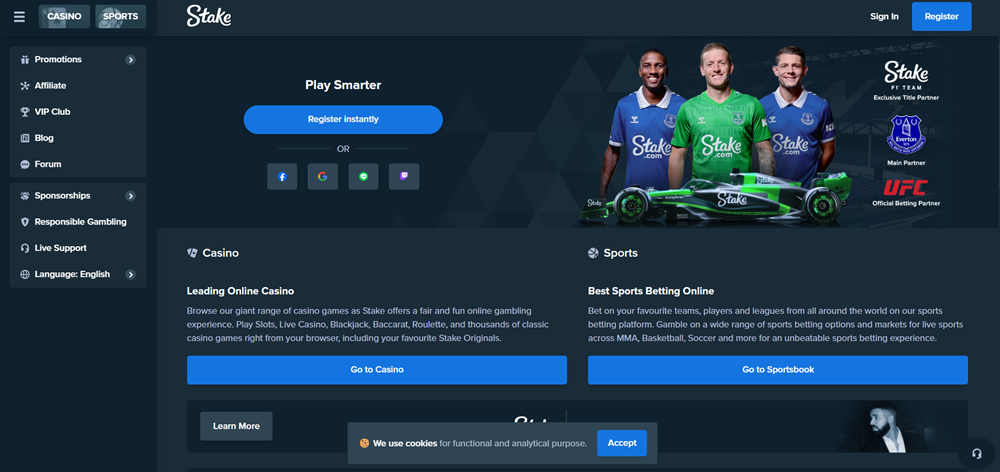
Task: Sign up with the Facebook icon
Action: [282, 177]
